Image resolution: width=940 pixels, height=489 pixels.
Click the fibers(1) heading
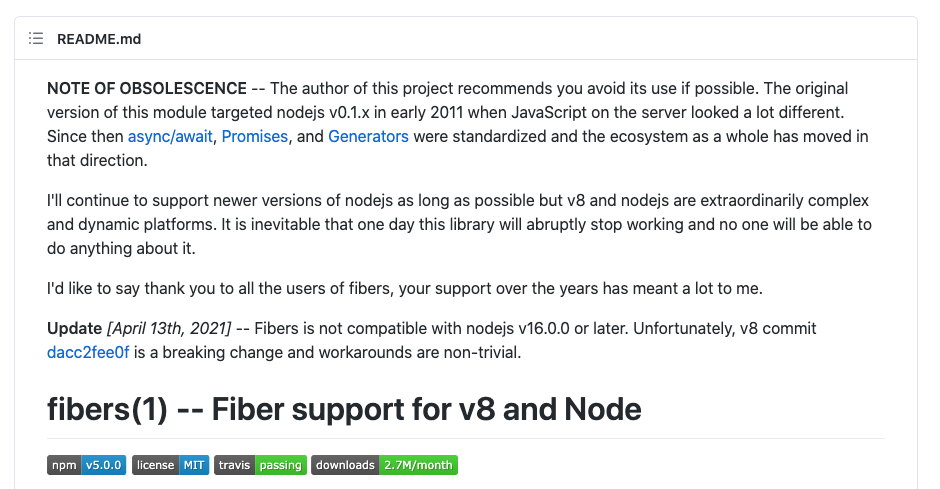coord(344,409)
